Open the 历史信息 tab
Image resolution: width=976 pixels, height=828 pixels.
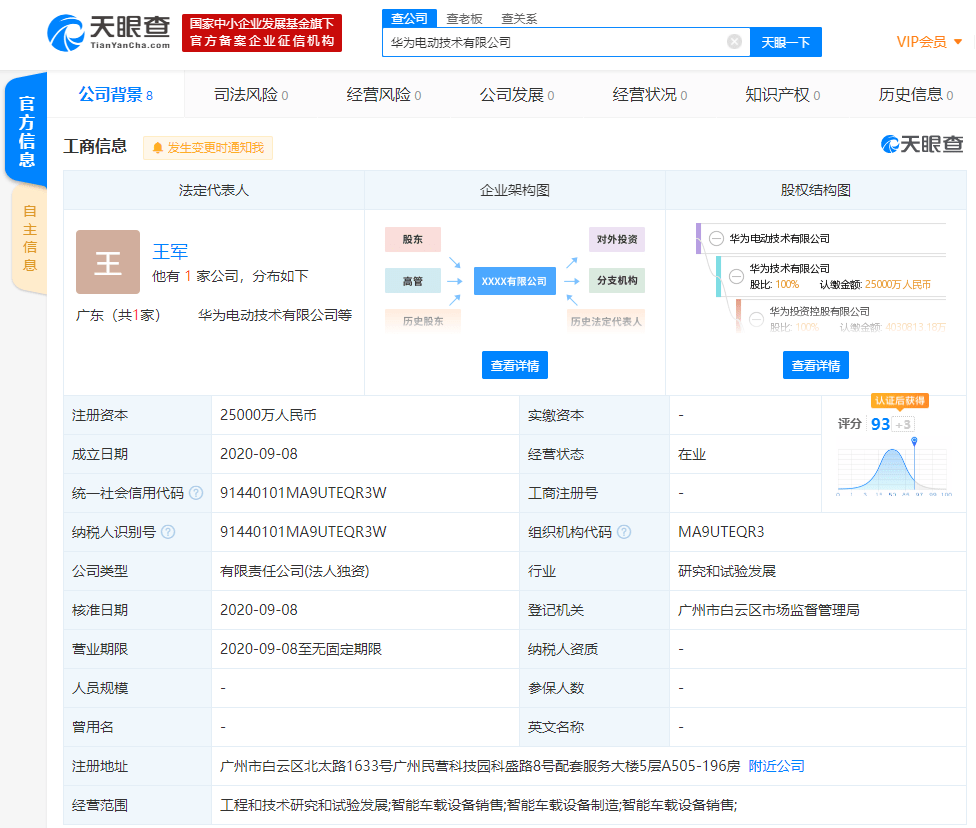[x=916, y=95]
